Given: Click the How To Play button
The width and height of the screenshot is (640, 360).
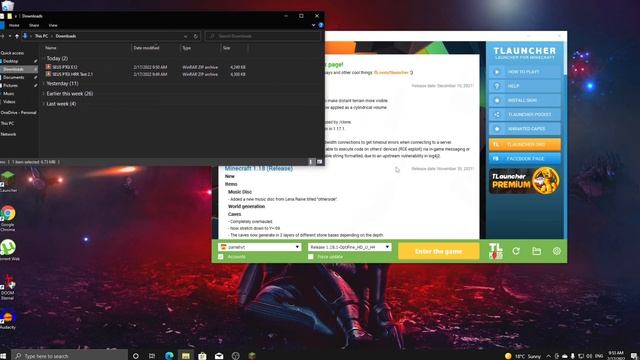Looking at the screenshot, I should tap(525, 72).
